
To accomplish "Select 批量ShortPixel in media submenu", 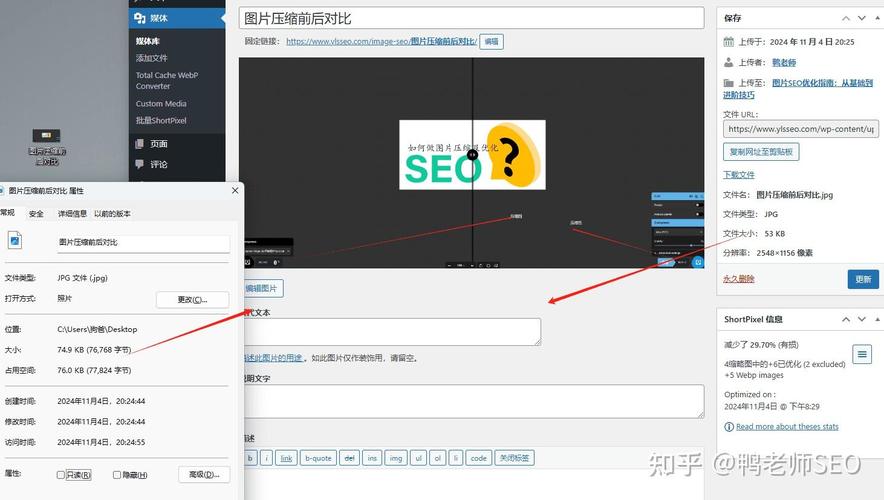I will click(x=161, y=121).
